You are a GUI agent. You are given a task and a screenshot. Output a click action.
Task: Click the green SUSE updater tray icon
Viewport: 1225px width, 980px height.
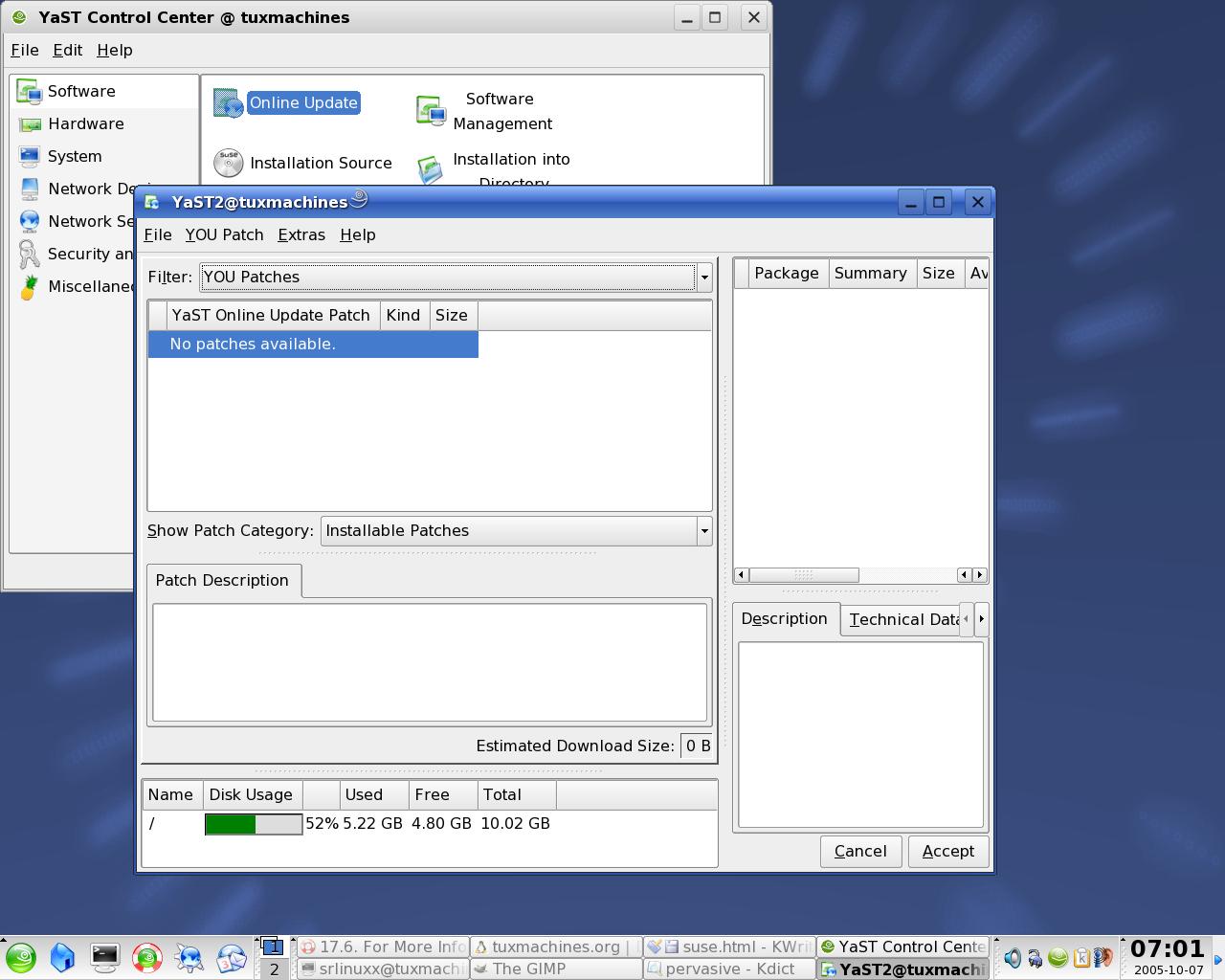(x=1058, y=957)
